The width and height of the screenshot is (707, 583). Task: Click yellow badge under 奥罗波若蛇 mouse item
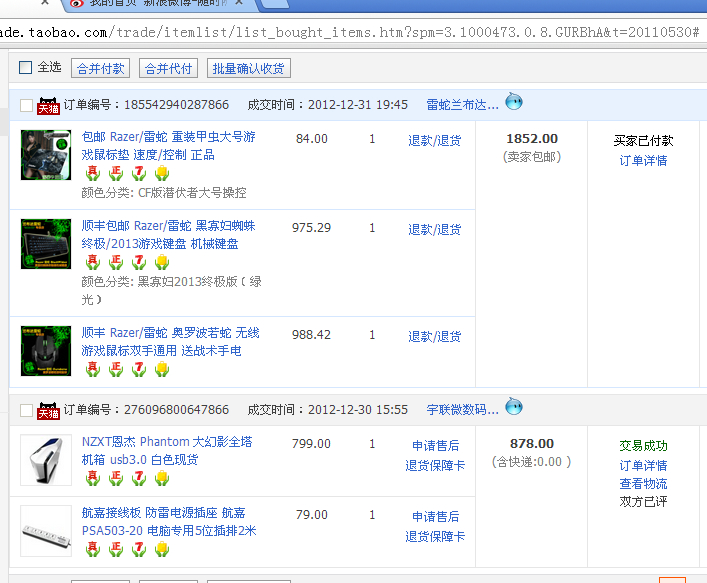click(x=162, y=369)
